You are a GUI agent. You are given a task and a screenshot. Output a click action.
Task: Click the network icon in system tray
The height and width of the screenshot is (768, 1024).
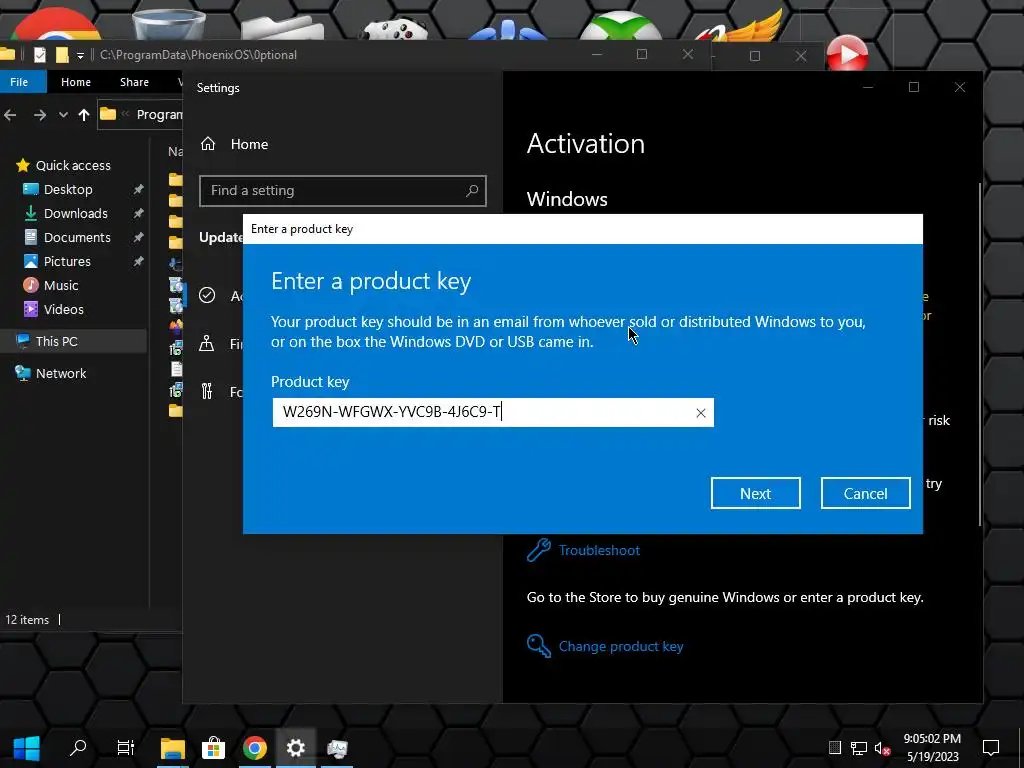click(x=859, y=748)
